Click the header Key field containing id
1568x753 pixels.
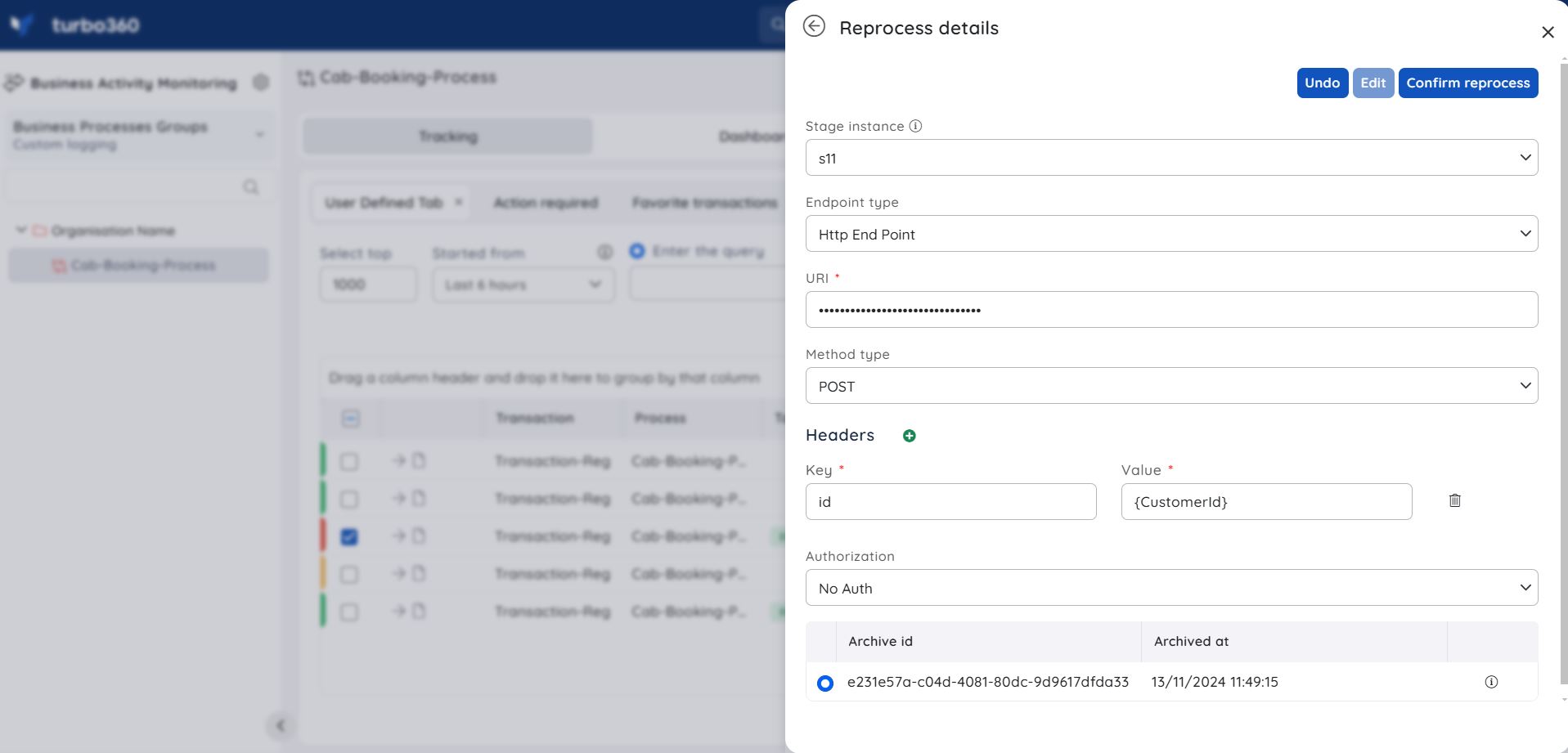[x=950, y=502]
